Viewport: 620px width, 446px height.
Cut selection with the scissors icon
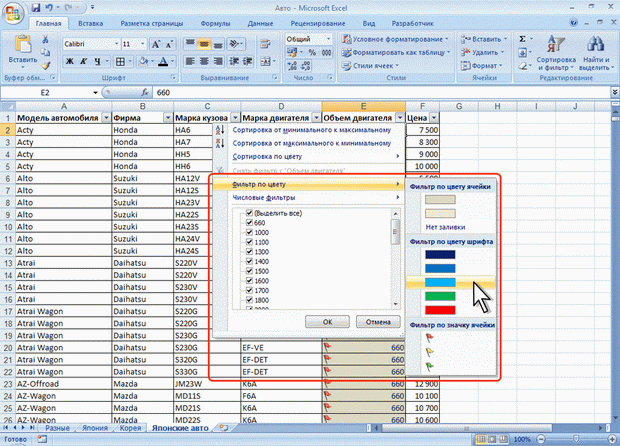pos(45,40)
